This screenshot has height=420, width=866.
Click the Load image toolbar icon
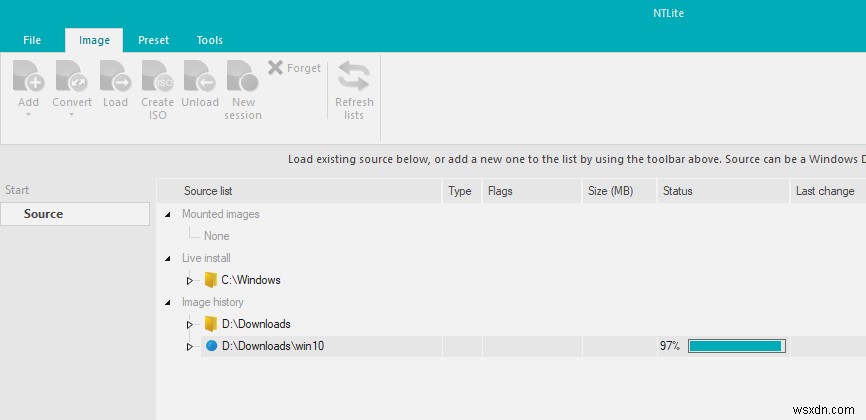(x=115, y=76)
